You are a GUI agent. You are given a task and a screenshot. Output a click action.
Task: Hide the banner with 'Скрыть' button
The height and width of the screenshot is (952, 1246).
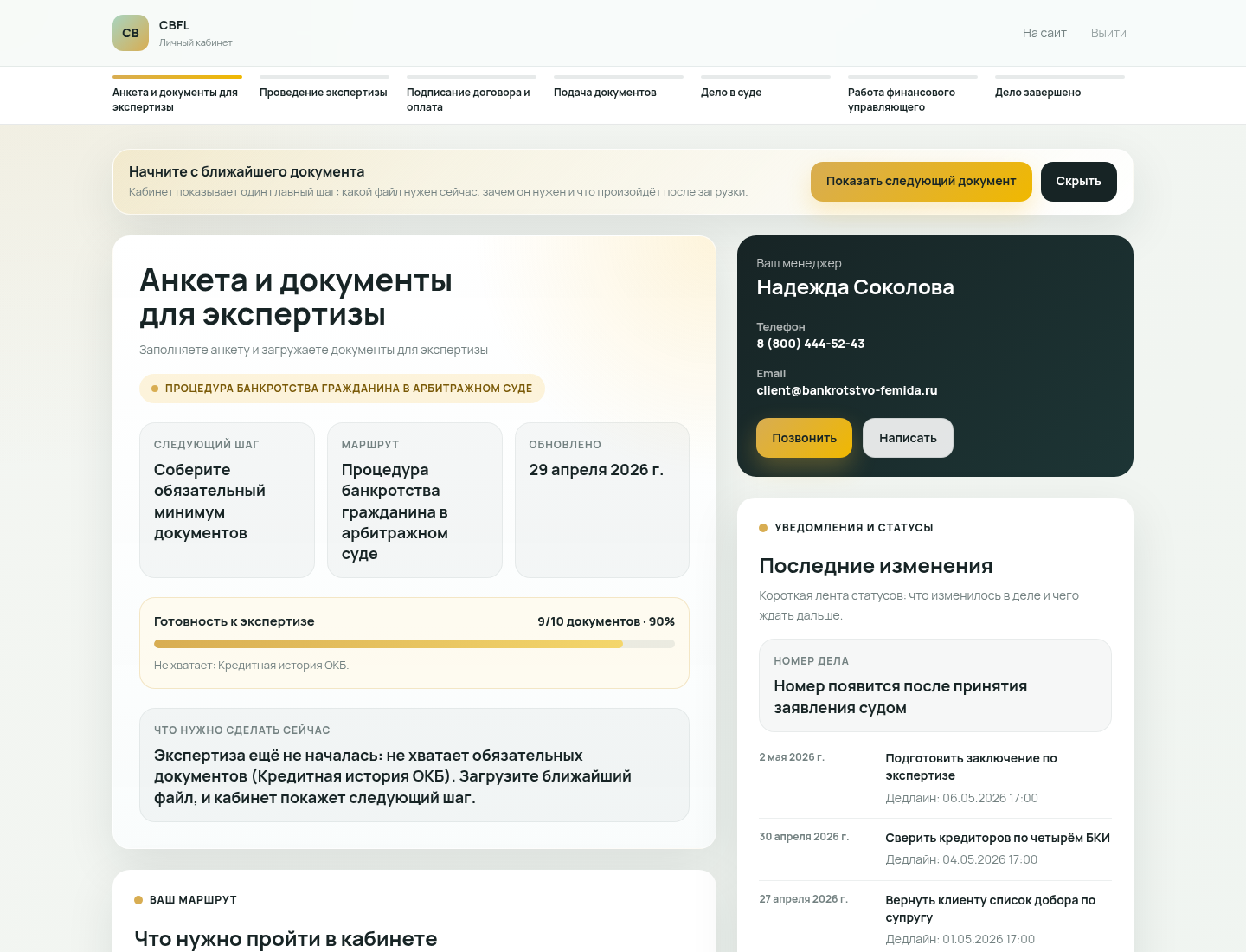1078,182
